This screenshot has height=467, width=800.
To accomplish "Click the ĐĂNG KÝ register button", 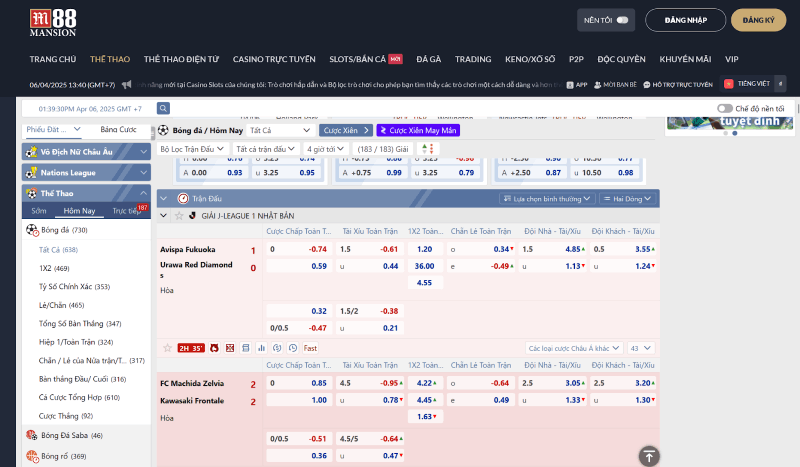I will point(758,20).
